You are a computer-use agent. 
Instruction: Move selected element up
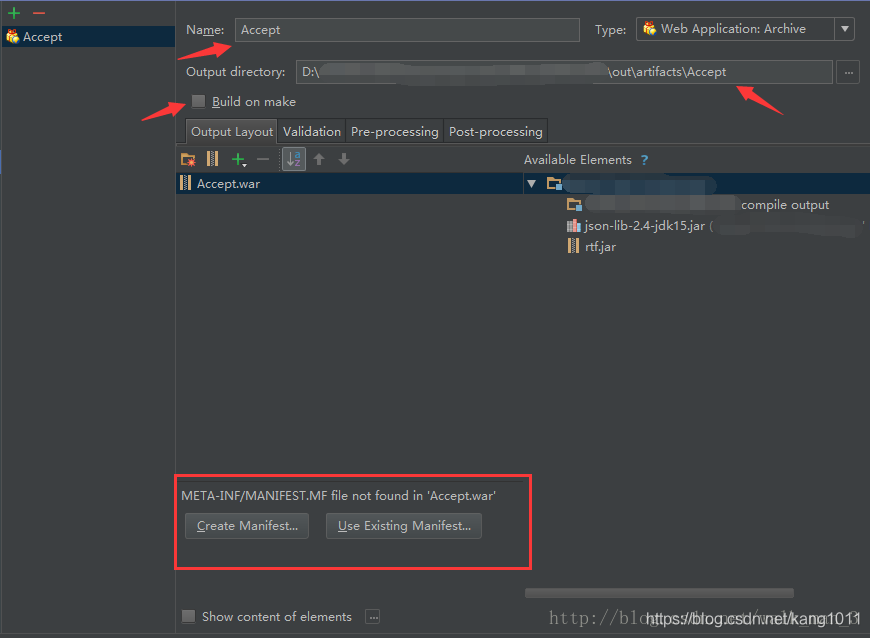(319, 160)
